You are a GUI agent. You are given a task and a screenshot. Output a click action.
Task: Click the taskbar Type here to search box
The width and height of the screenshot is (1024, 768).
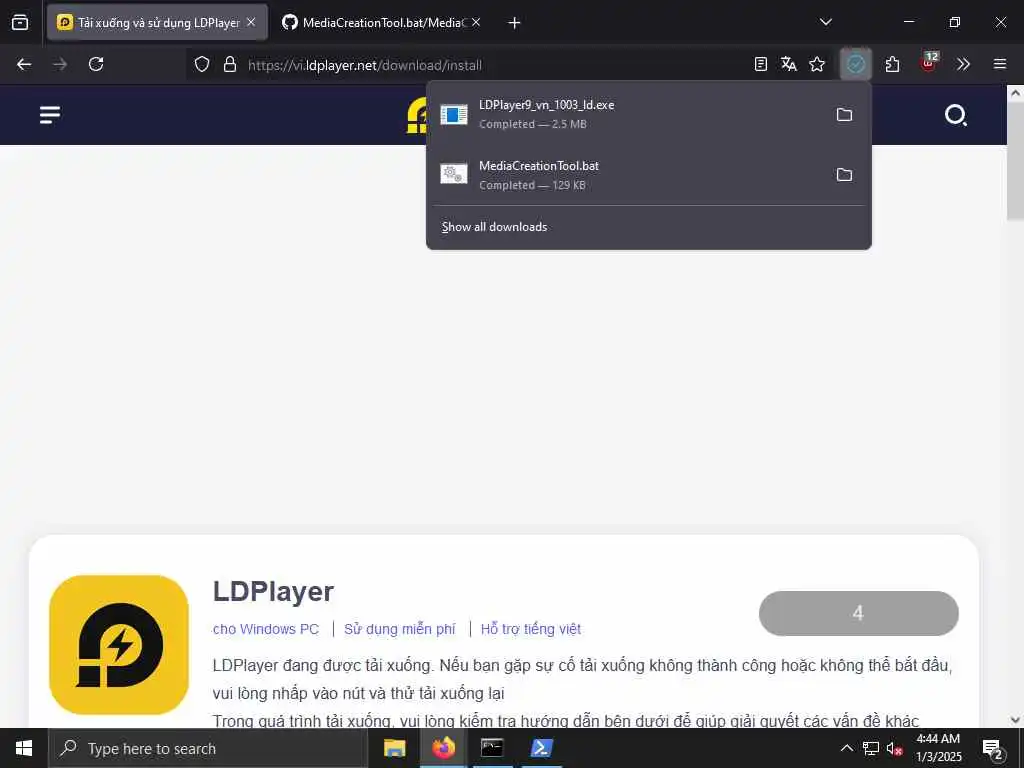[x=208, y=748]
